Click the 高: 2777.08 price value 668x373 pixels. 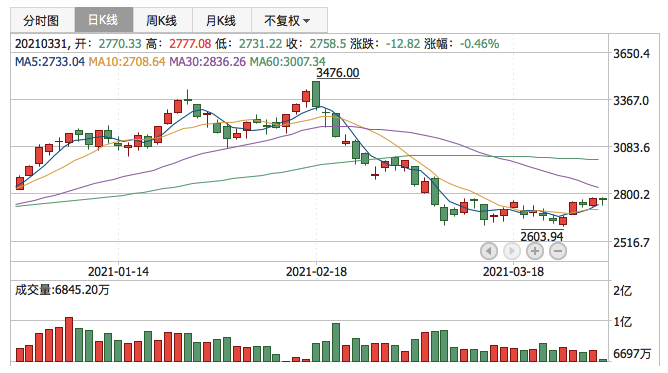pyautogui.click(x=190, y=43)
